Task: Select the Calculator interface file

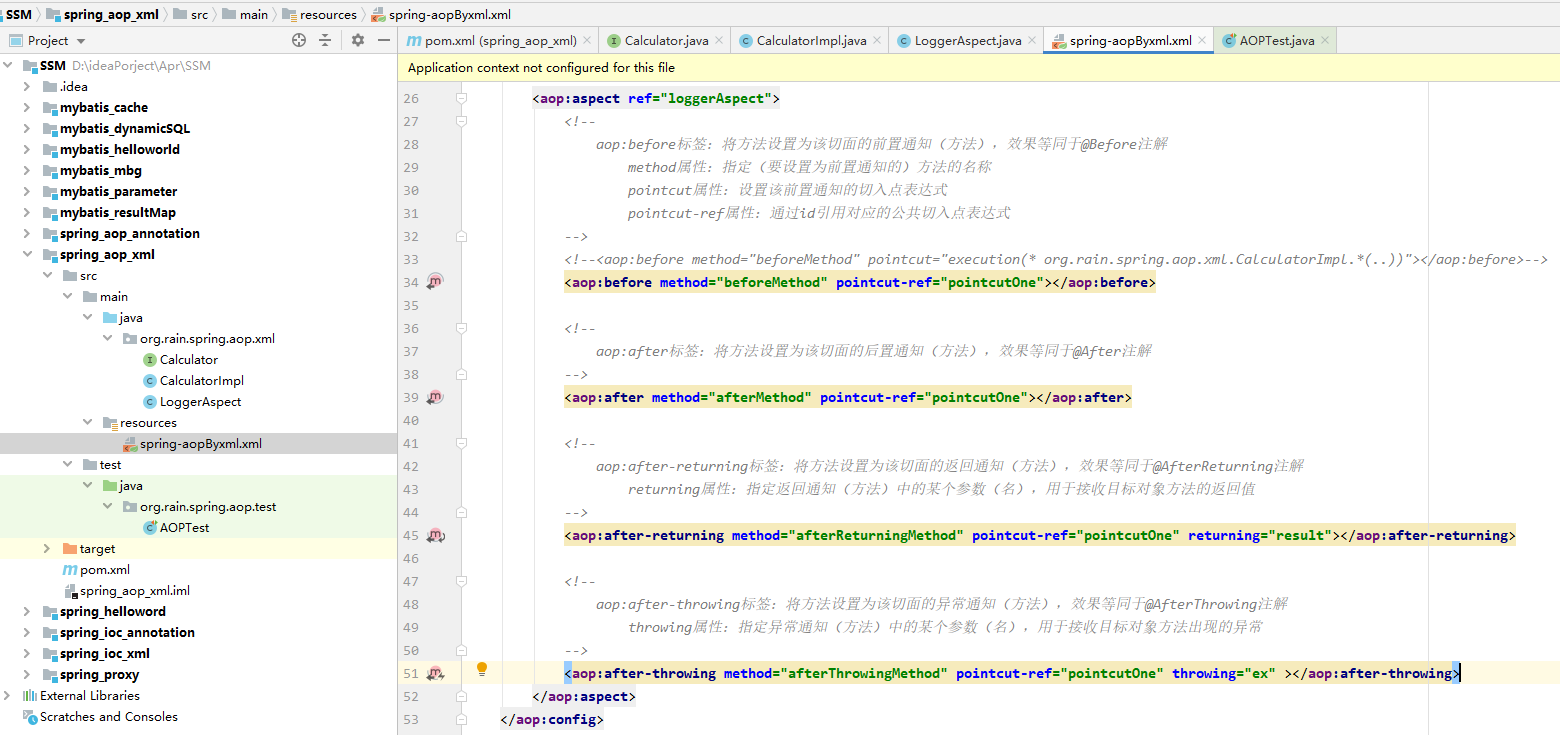Action: [189, 360]
